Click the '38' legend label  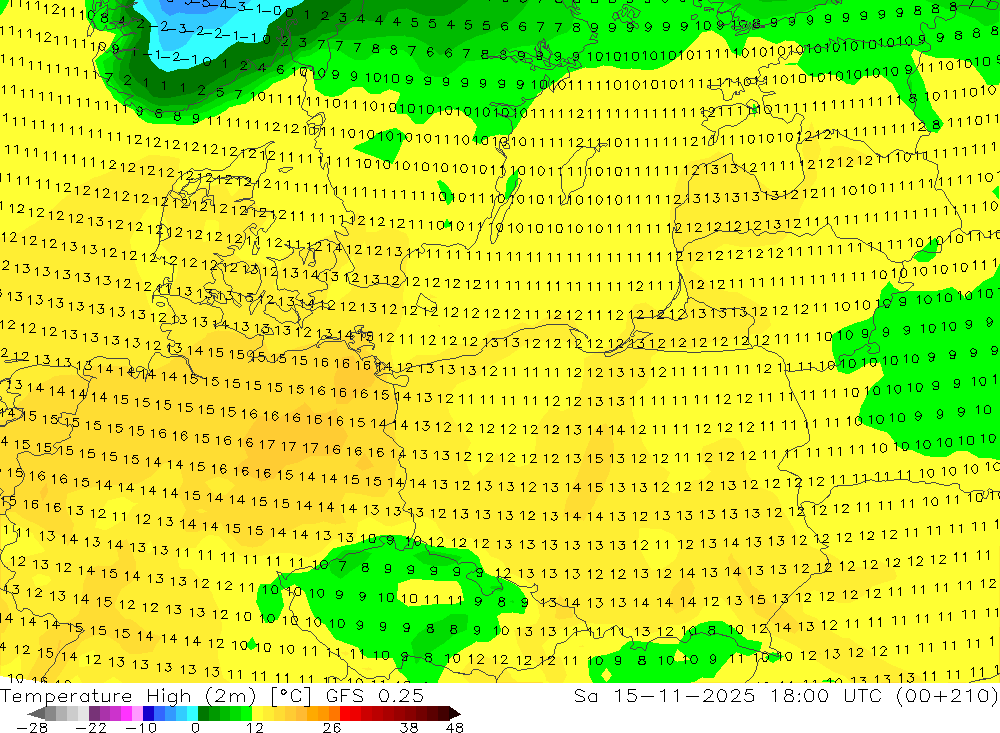tap(409, 727)
